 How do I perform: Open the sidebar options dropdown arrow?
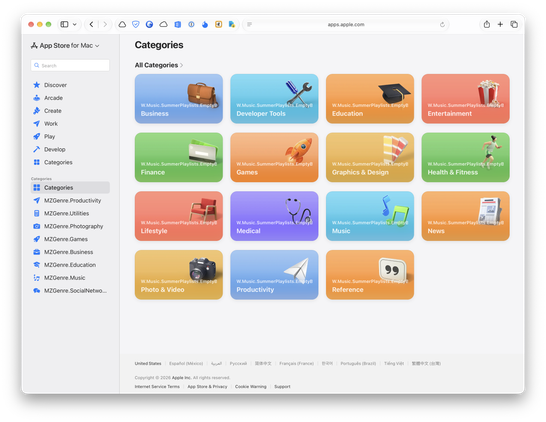click(x=75, y=24)
